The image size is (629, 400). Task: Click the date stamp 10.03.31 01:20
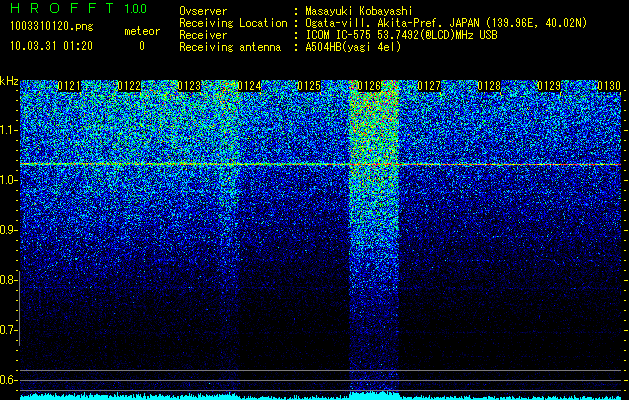pyautogui.click(x=51, y=46)
